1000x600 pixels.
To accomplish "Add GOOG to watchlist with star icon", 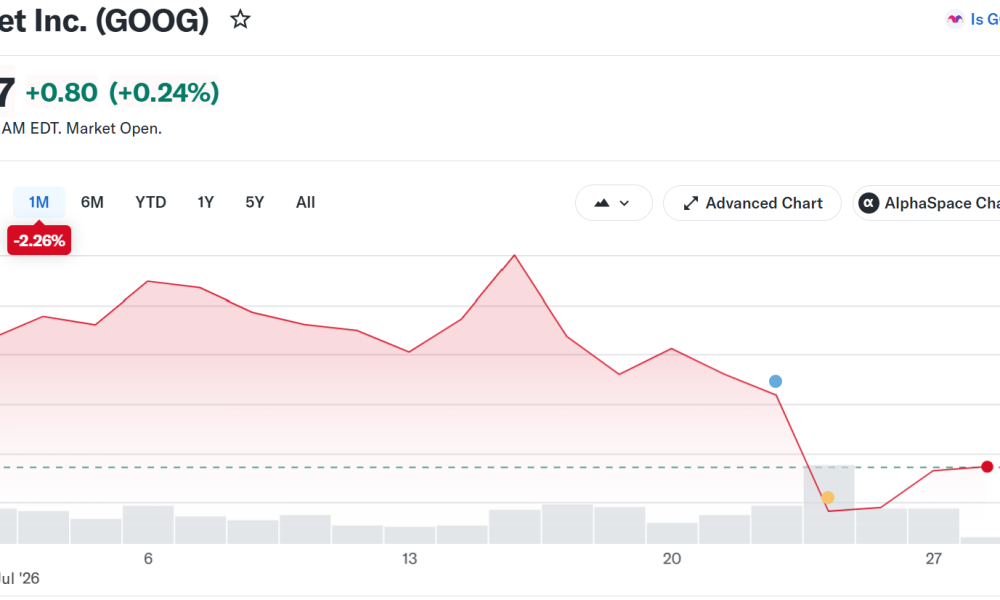I will (240, 20).
